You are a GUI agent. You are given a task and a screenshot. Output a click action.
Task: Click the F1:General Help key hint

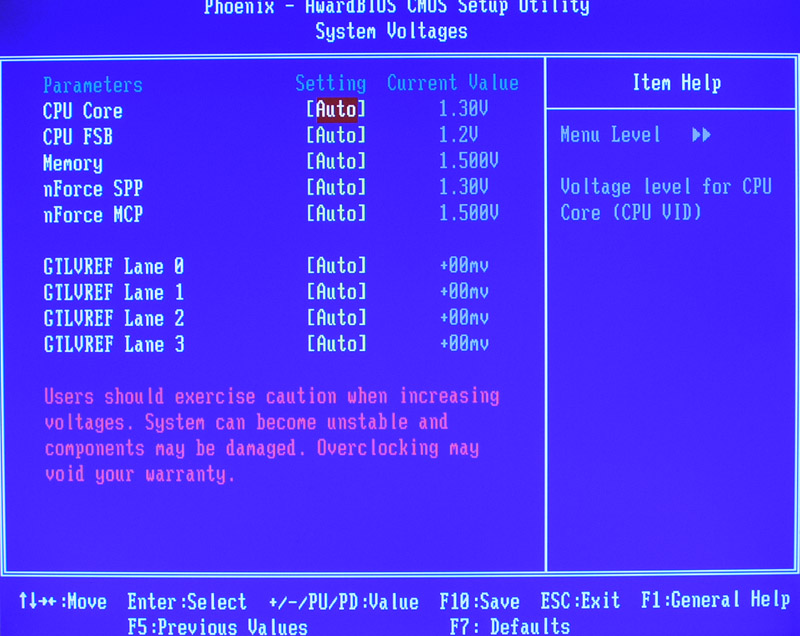click(x=716, y=600)
